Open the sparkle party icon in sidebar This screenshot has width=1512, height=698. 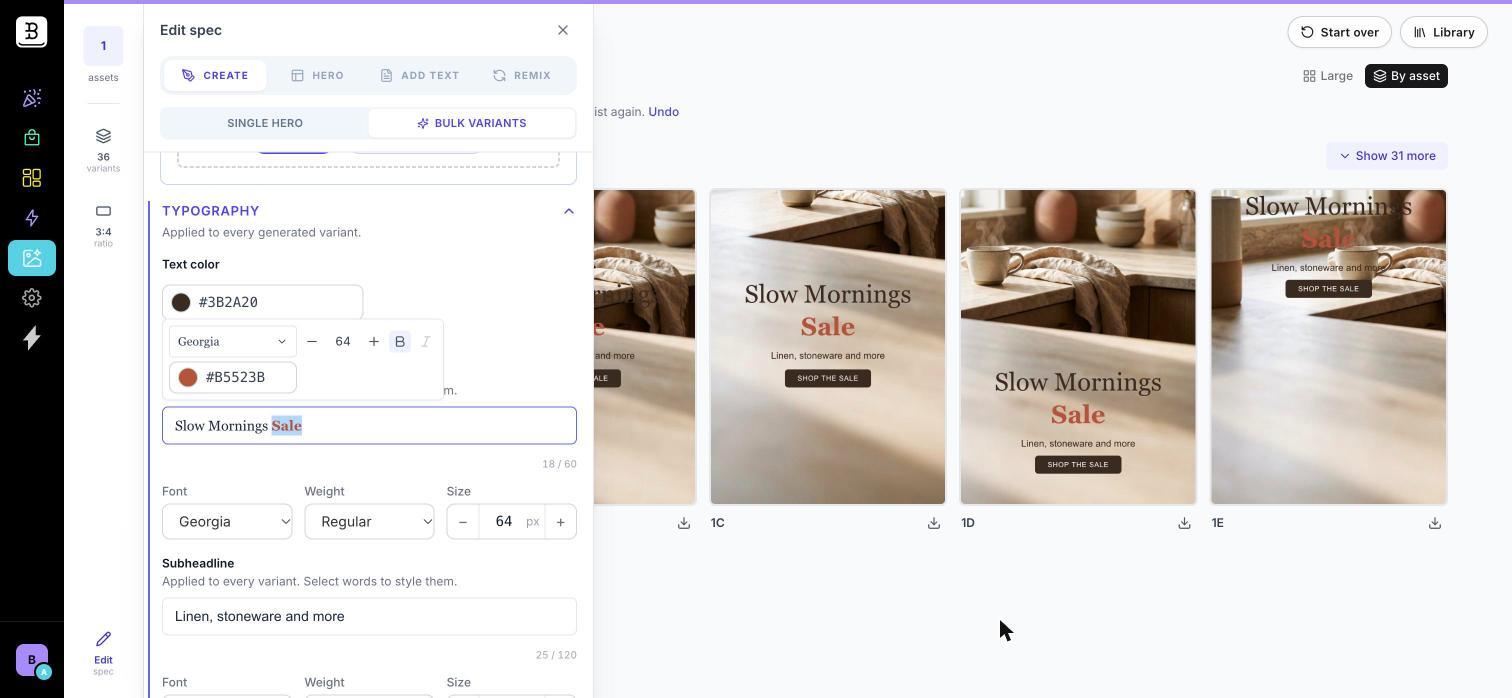(32, 98)
